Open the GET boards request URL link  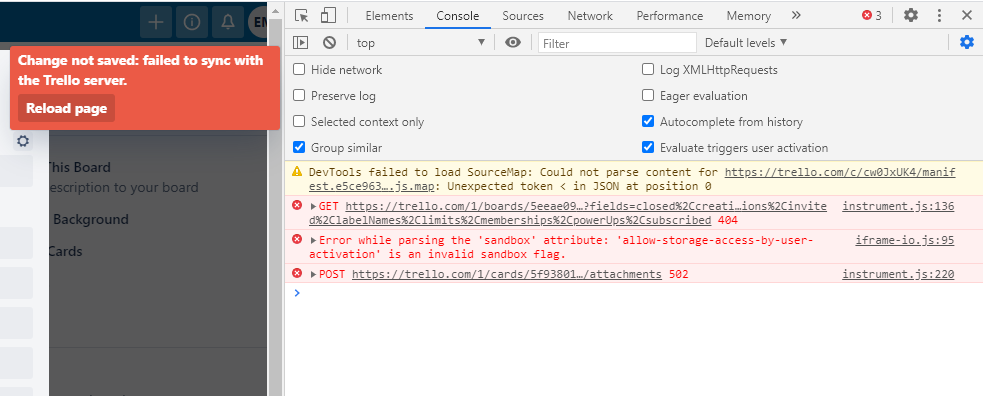click(x=568, y=213)
